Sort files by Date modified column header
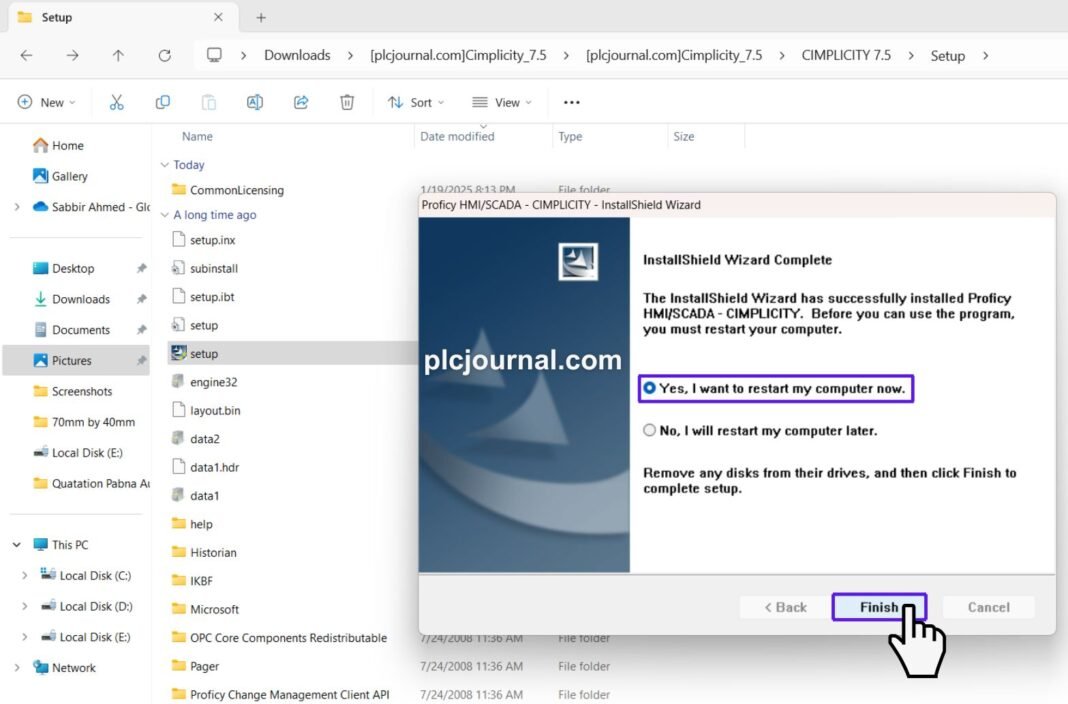1068x704 pixels. (x=457, y=137)
